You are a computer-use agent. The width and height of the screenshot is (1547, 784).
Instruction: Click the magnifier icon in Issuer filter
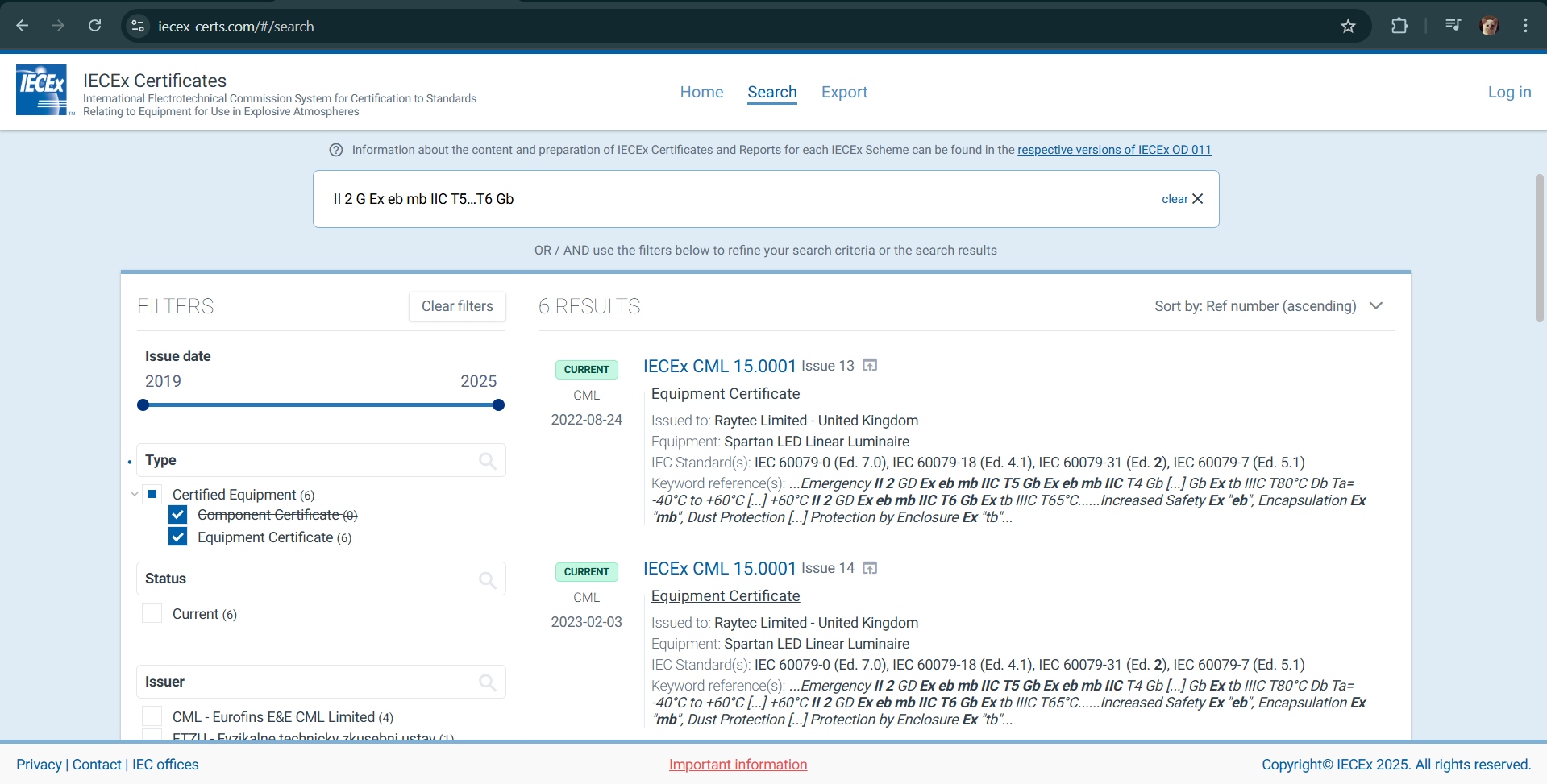click(487, 682)
